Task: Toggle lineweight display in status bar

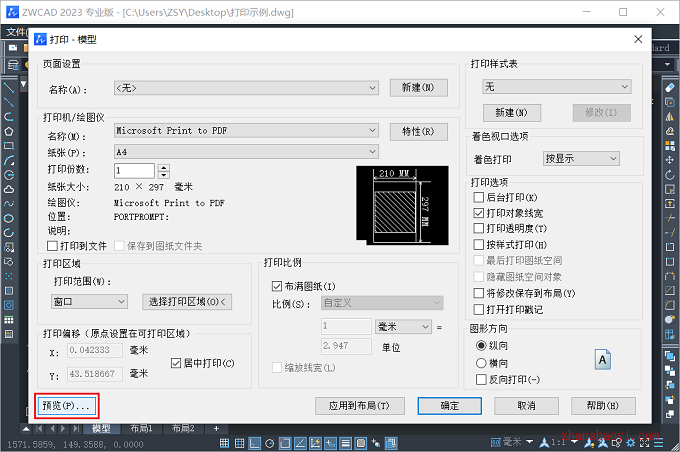Action: pyautogui.click(x=346, y=443)
